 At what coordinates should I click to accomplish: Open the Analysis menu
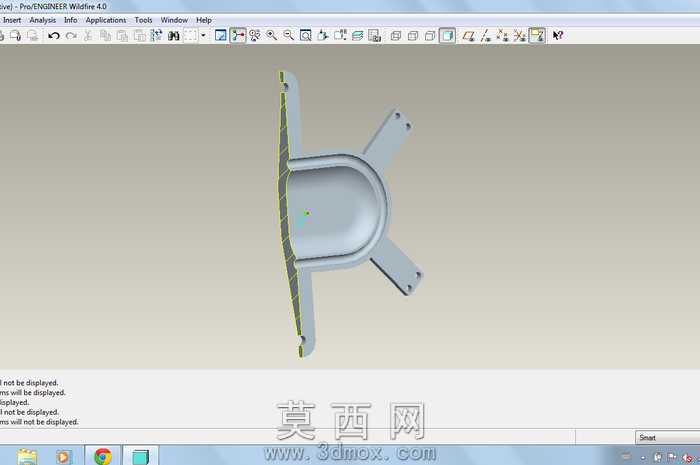(x=42, y=20)
